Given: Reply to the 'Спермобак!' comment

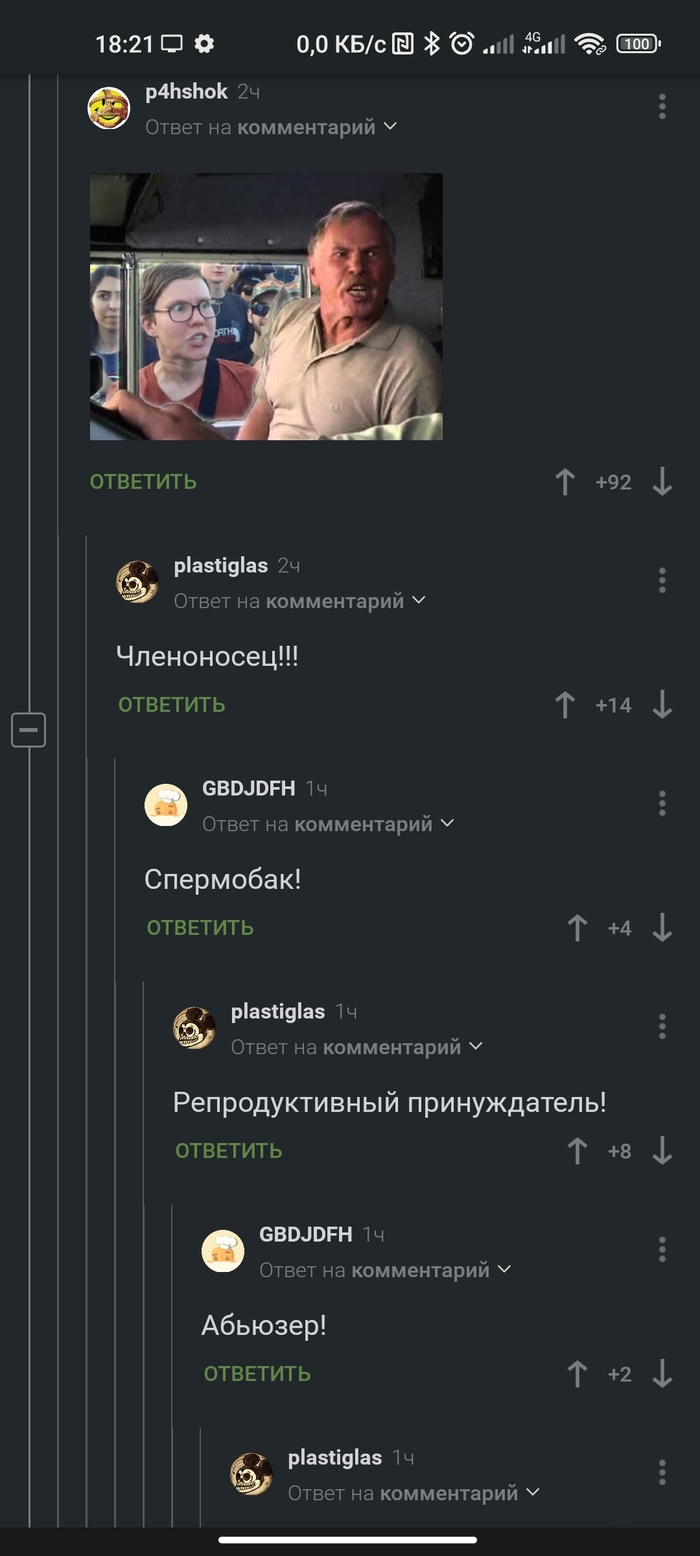Looking at the screenshot, I should (200, 928).
